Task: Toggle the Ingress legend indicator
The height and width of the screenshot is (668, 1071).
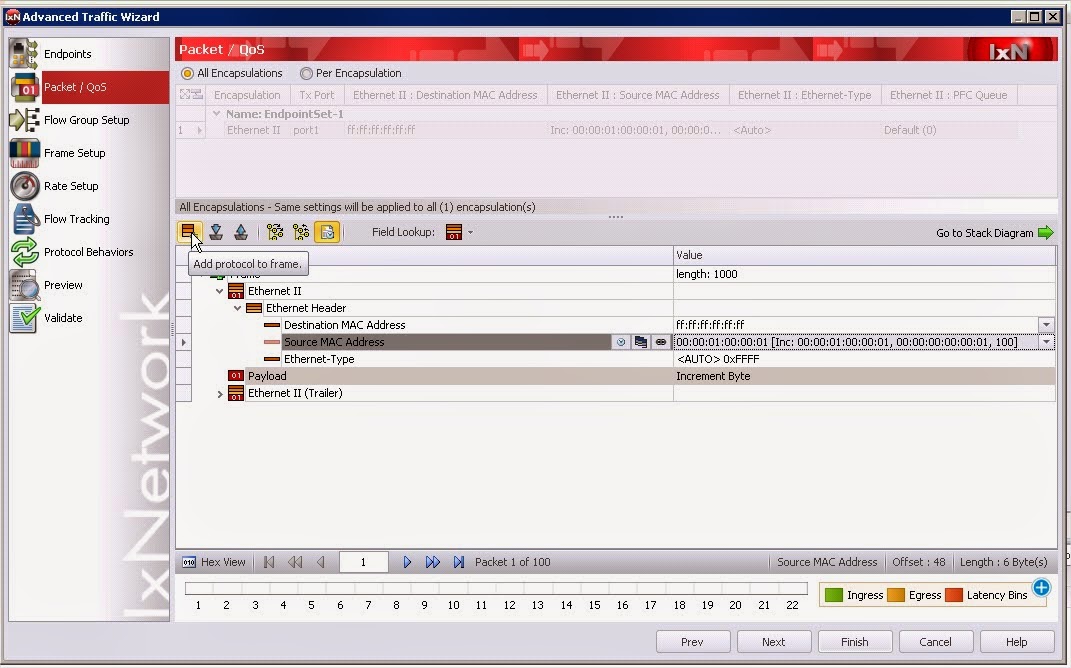Action: [834, 594]
